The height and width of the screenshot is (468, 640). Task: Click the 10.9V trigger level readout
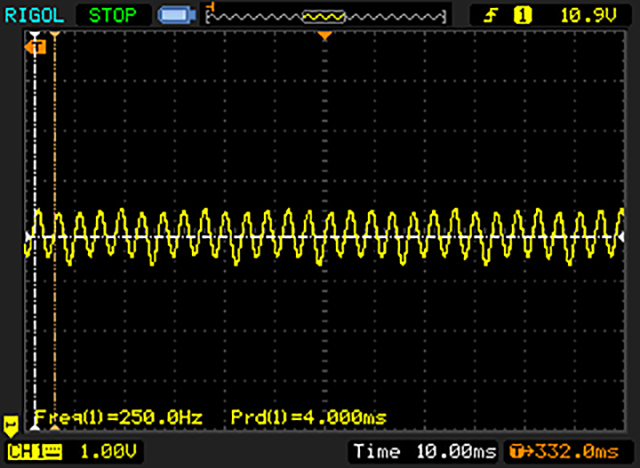pyautogui.click(x=588, y=16)
